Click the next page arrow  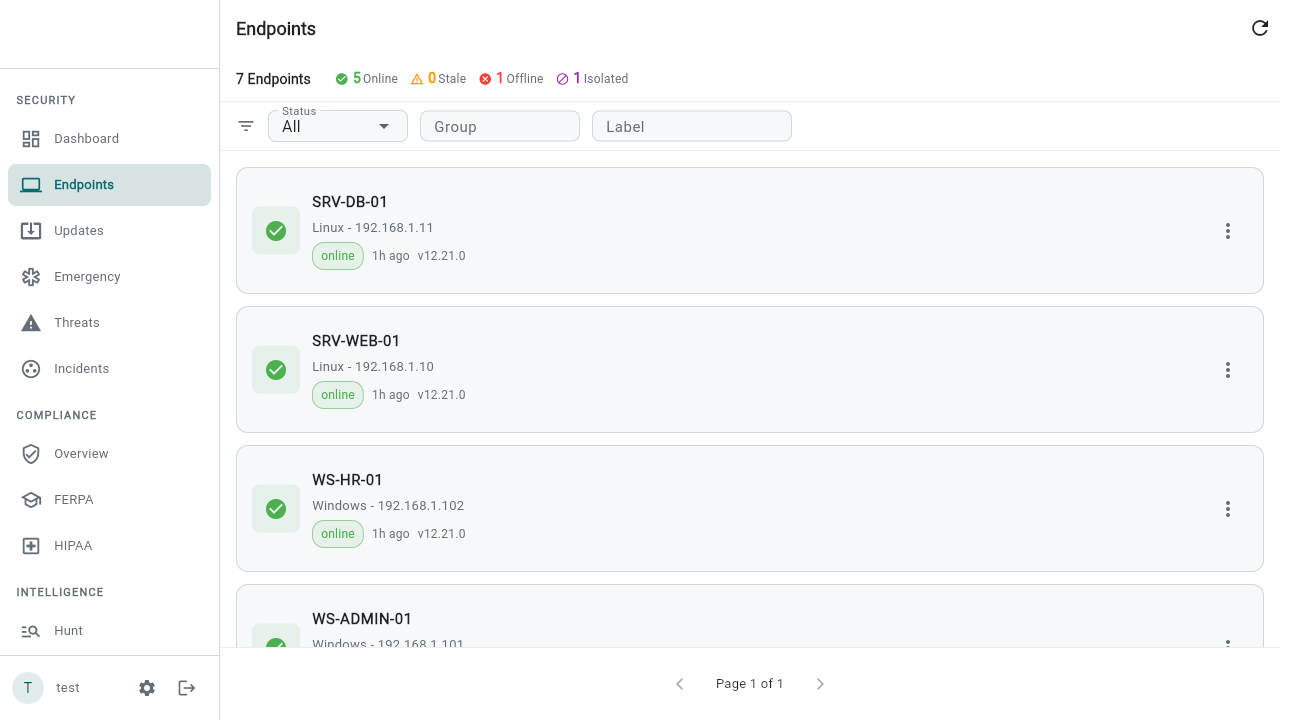point(820,684)
